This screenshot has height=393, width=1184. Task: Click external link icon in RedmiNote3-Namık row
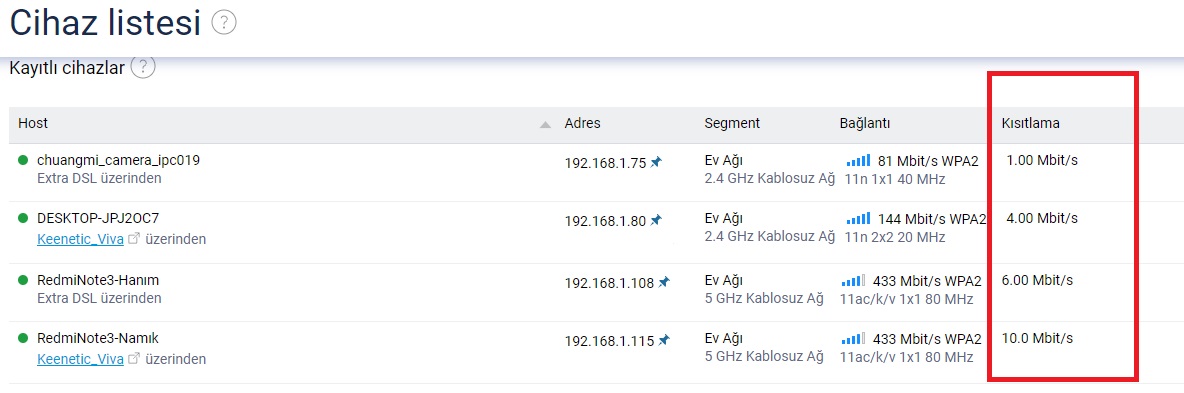point(134,359)
